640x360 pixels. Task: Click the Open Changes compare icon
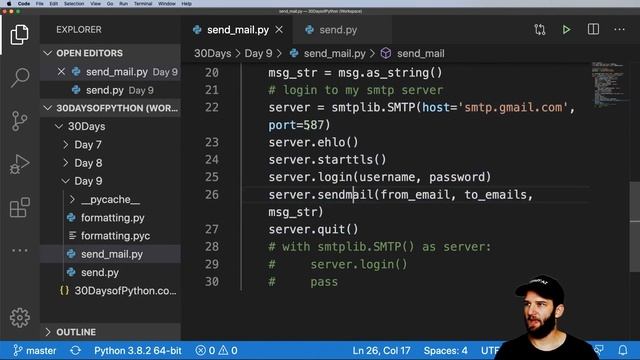click(540, 29)
